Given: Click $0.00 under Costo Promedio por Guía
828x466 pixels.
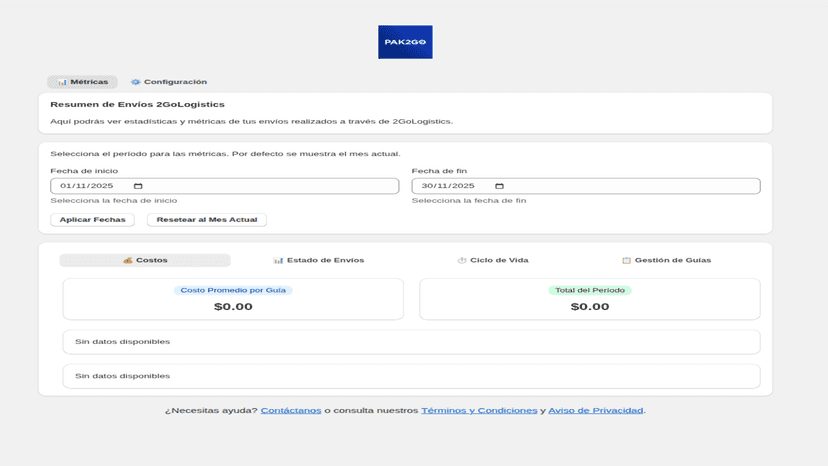Looking at the screenshot, I should point(233,306).
